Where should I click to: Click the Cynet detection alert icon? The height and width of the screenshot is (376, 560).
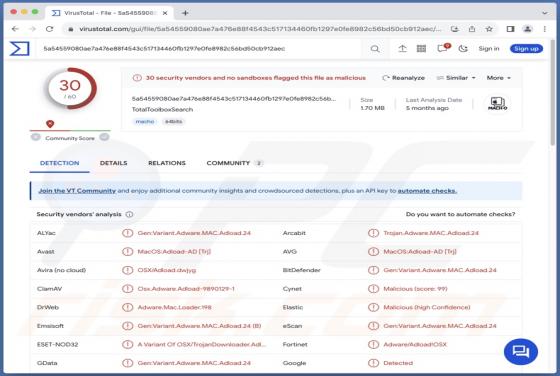point(373,289)
